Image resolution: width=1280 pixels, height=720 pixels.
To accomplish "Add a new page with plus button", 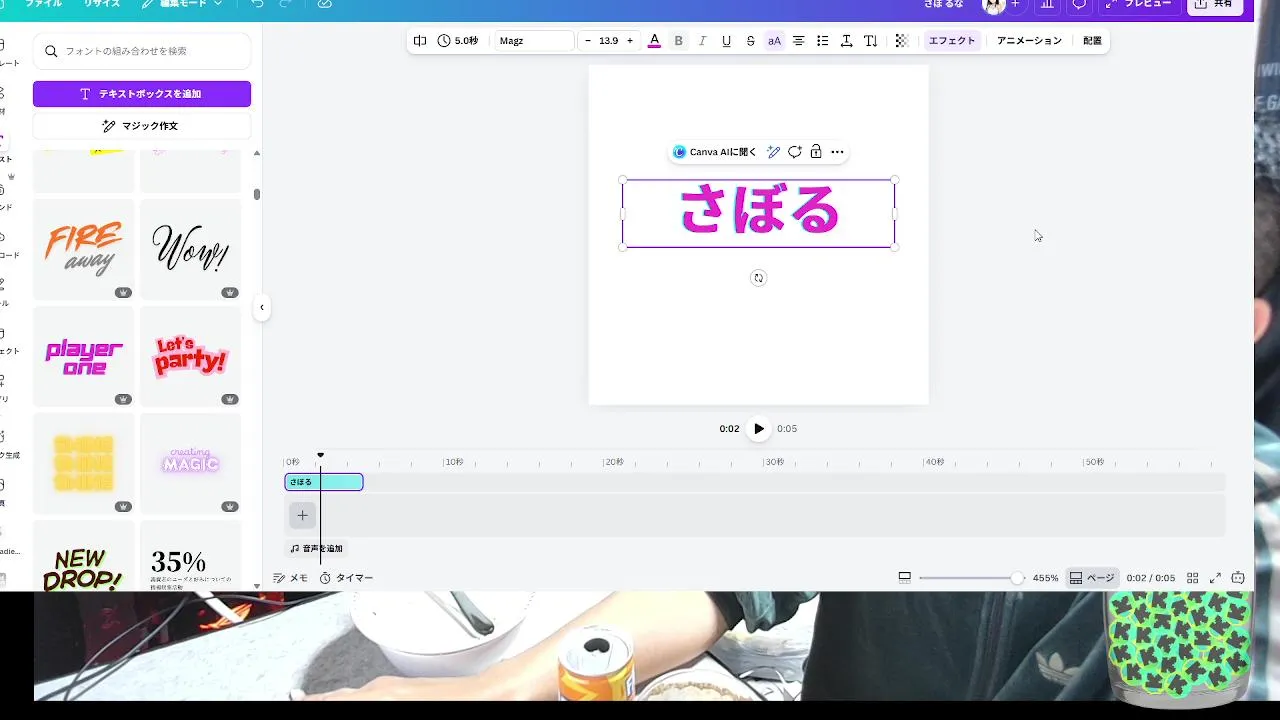I will tap(302, 516).
